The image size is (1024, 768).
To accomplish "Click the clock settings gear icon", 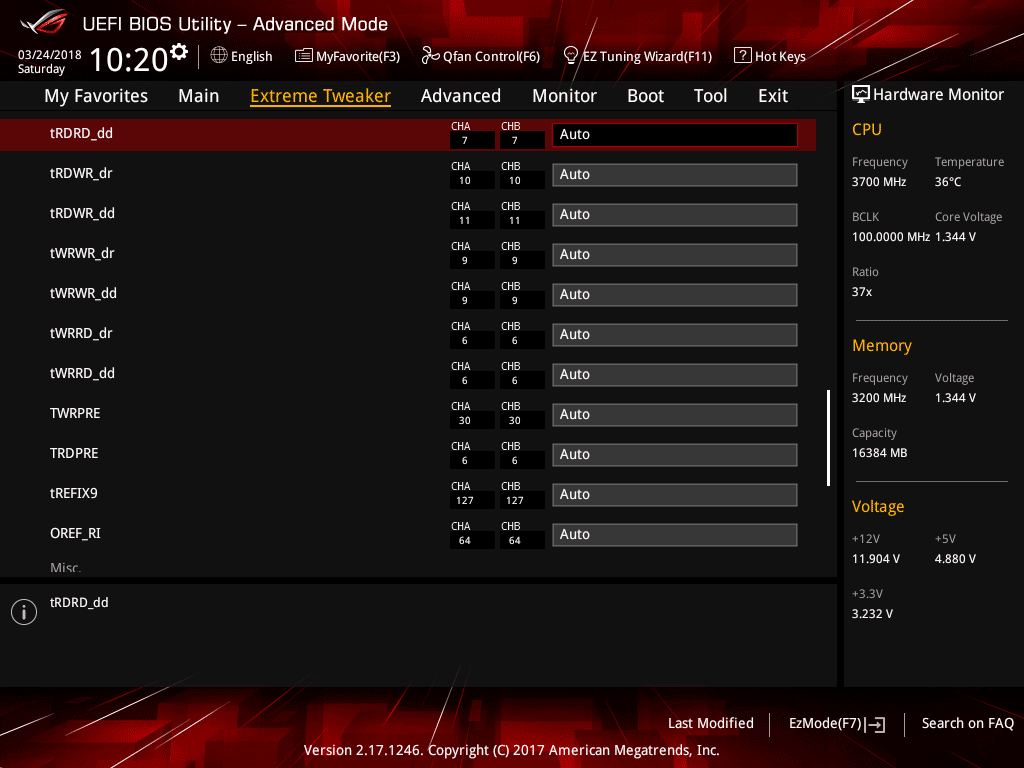I will [x=179, y=52].
